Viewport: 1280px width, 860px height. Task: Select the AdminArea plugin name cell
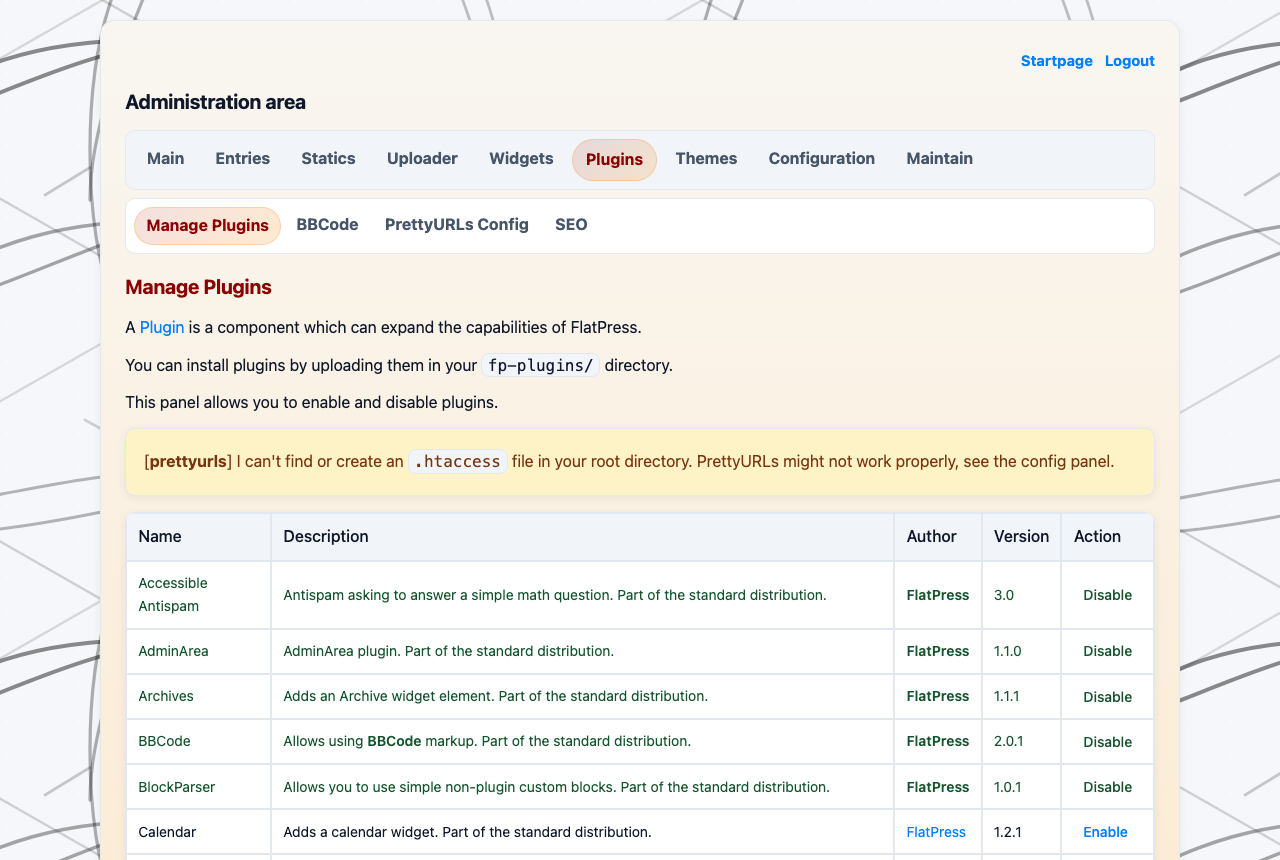pos(199,651)
